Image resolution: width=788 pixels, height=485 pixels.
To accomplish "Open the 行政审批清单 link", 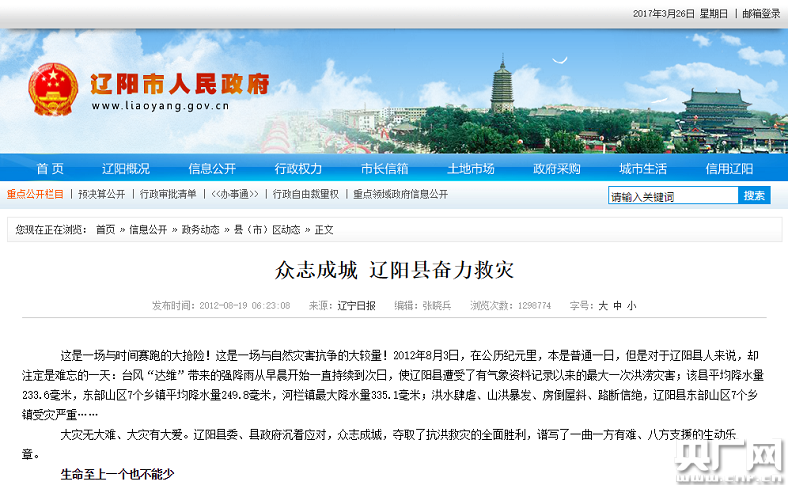I will coord(168,194).
